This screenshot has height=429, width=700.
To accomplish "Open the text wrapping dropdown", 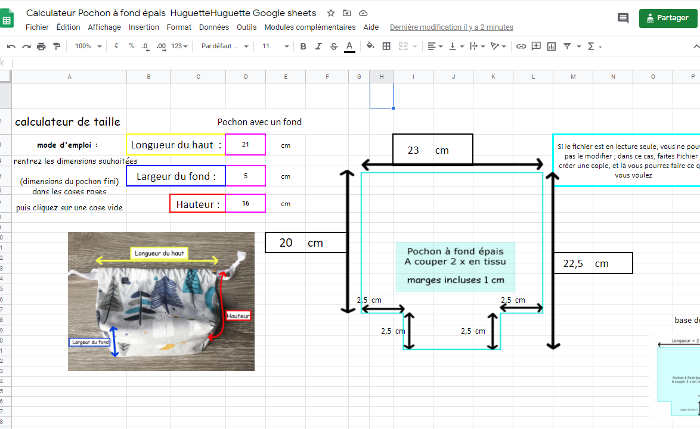I will point(477,46).
